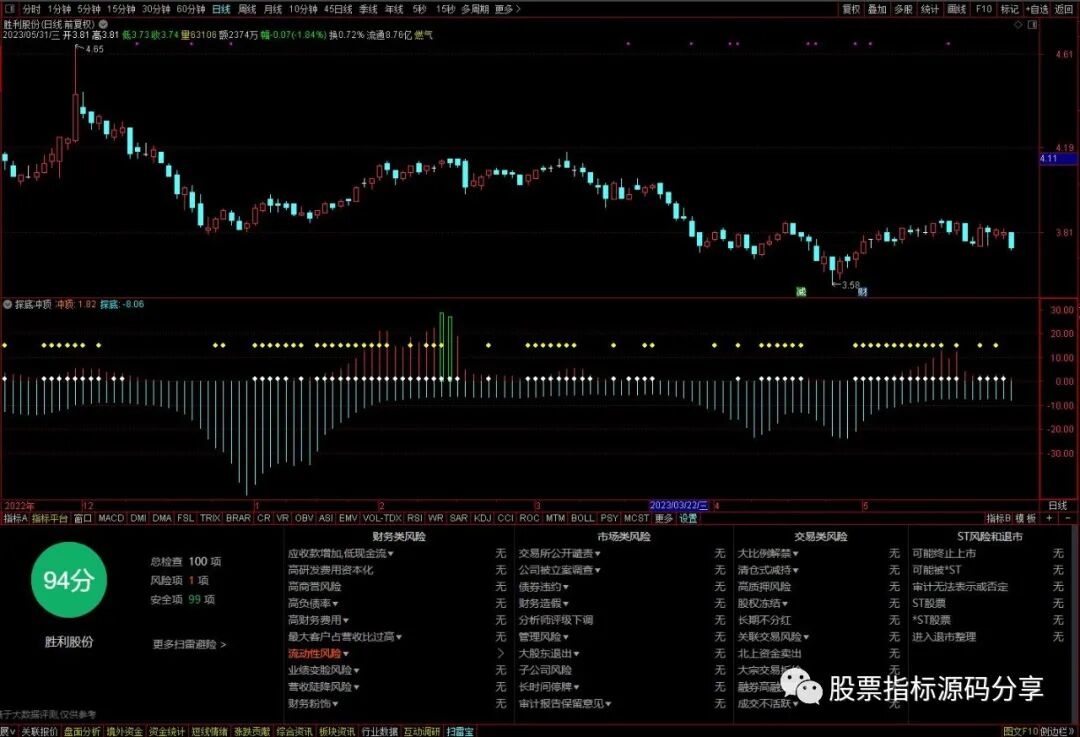Click the 复权 button
1080x737 pixels.
point(851,9)
